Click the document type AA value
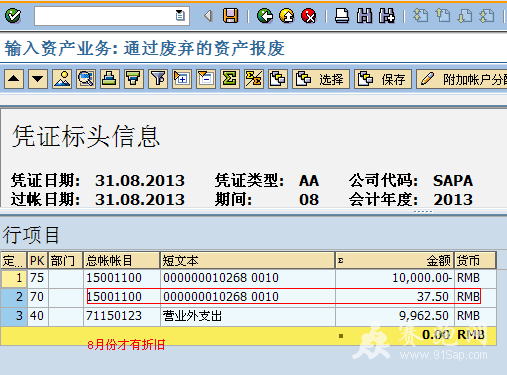Image resolution: width=507 pixels, height=375 pixels. pyautogui.click(x=309, y=181)
